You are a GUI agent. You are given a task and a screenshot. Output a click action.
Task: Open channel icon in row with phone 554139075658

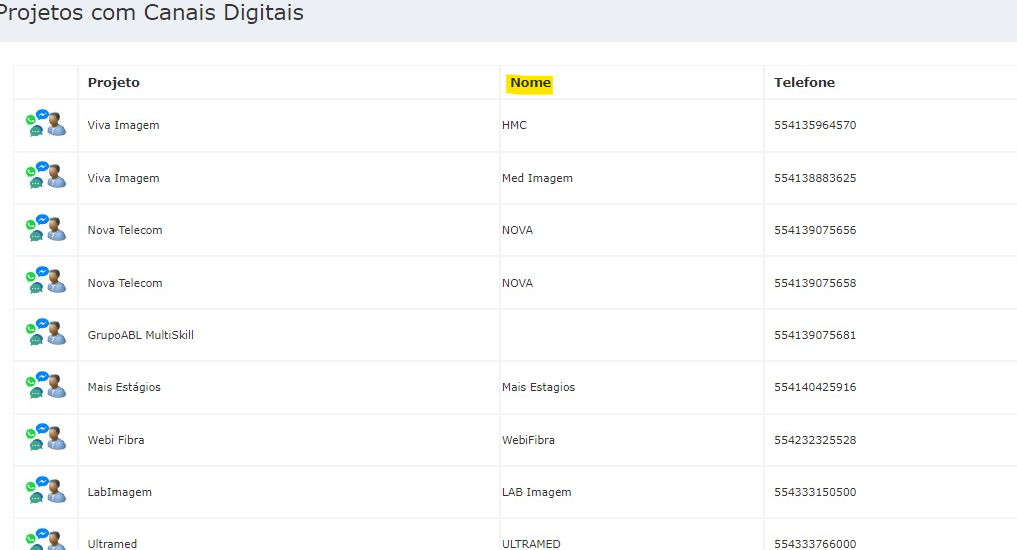[x=45, y=280]
